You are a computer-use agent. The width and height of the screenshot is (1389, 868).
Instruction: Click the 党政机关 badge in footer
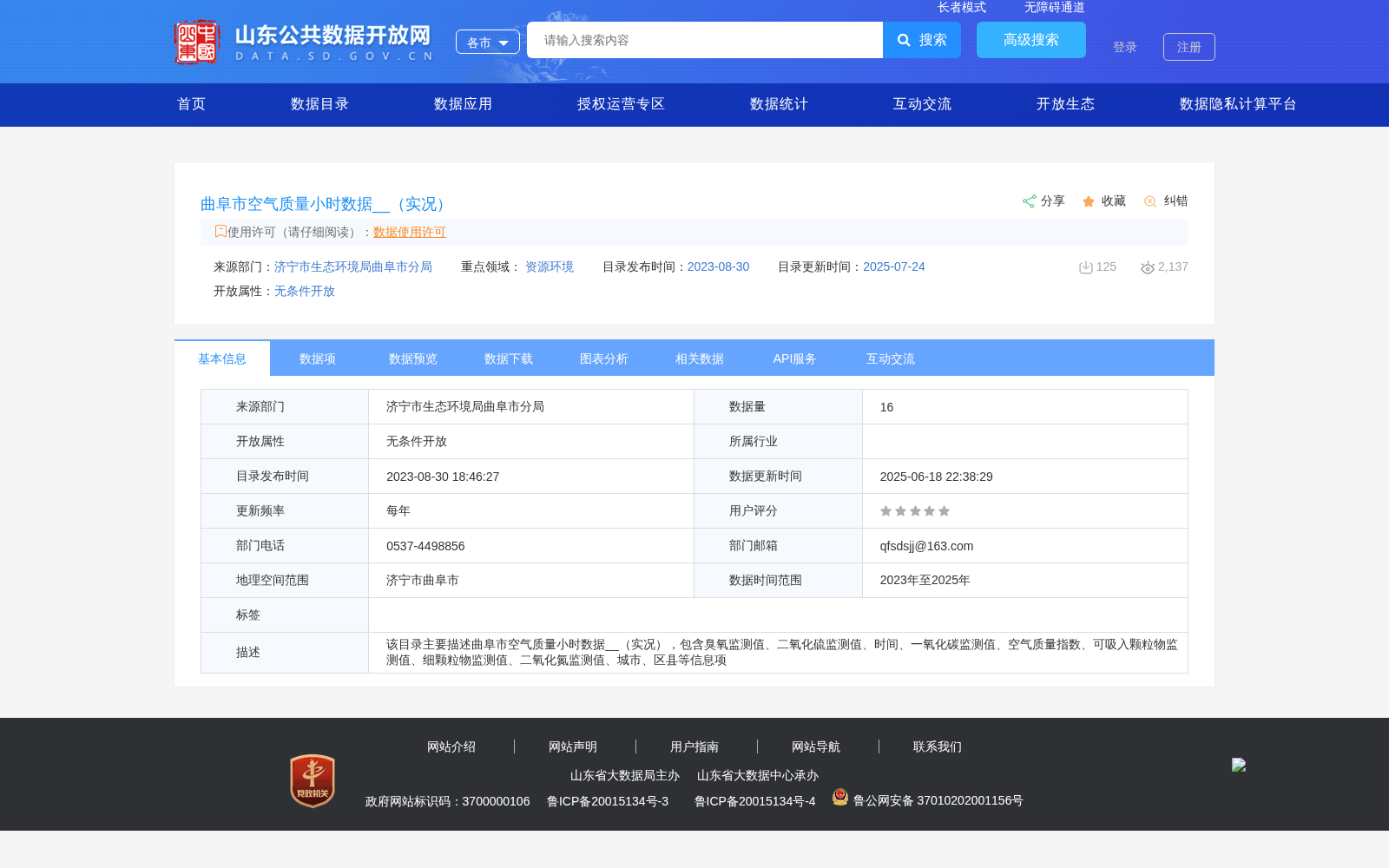click(313, 780)
